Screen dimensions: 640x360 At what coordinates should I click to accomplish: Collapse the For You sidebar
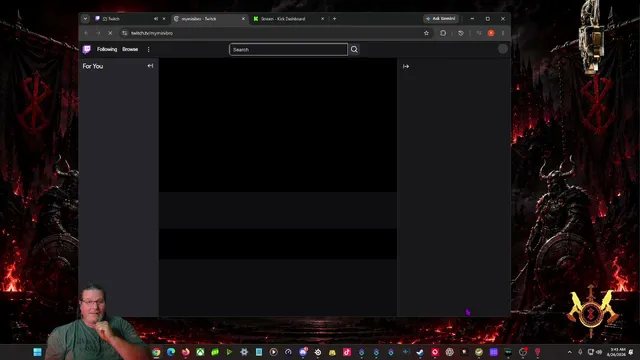150,66
